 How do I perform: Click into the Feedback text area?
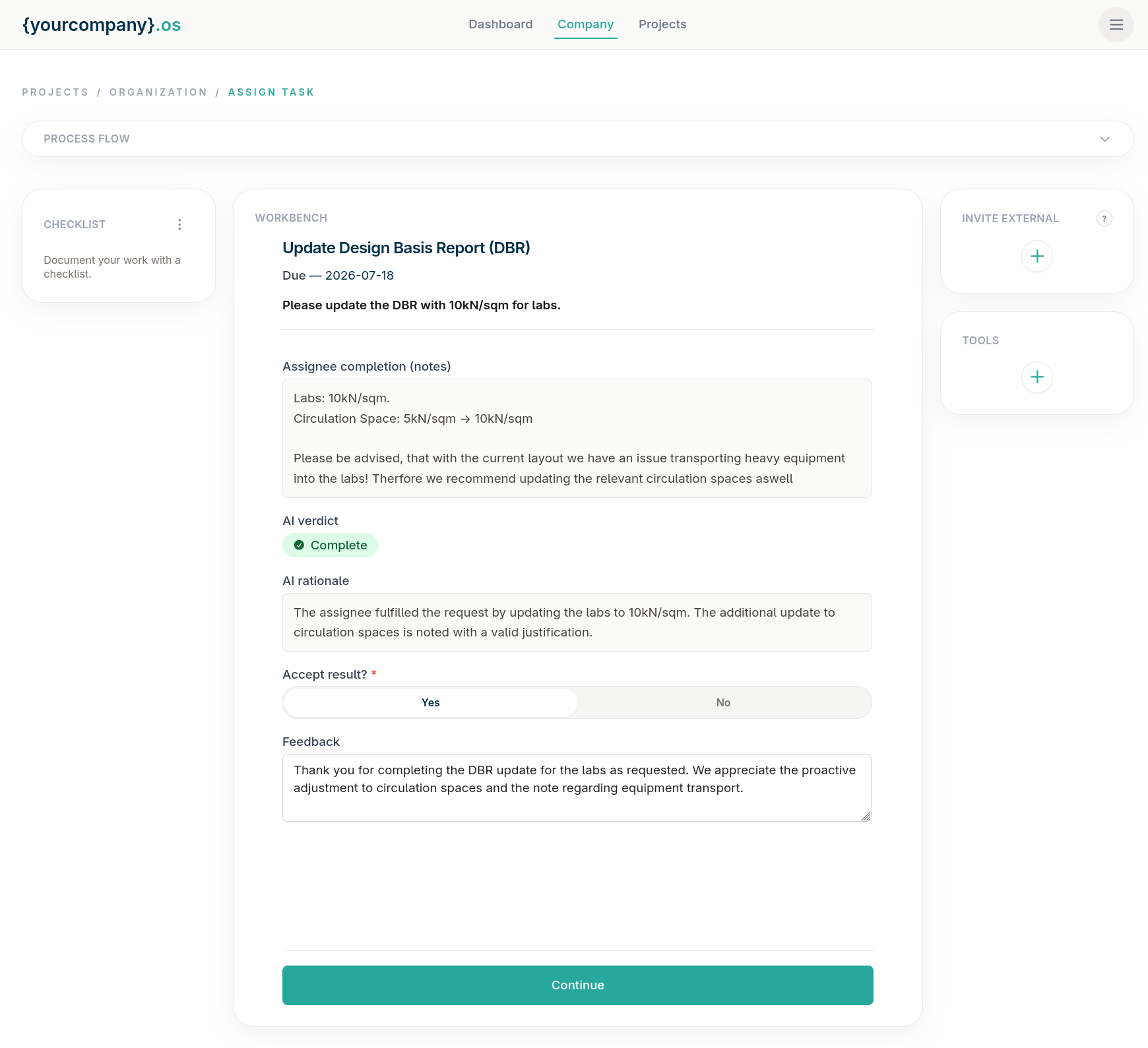pyautogui.click(x=577, y=788)
